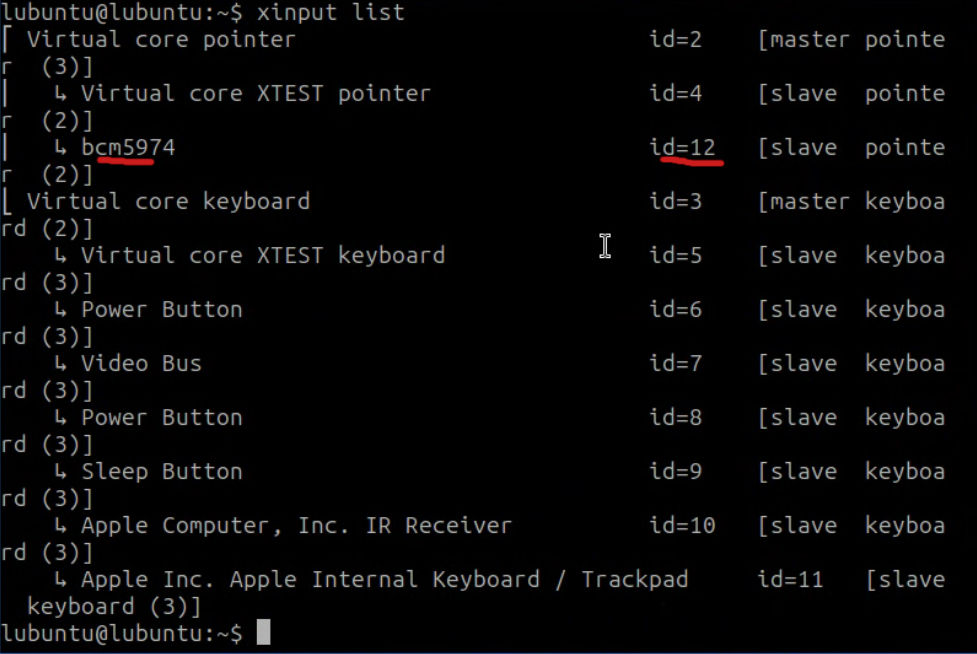Click the "Virtual core XTEST keyboard" entry
977x654 pixels.
coord(262,256)
